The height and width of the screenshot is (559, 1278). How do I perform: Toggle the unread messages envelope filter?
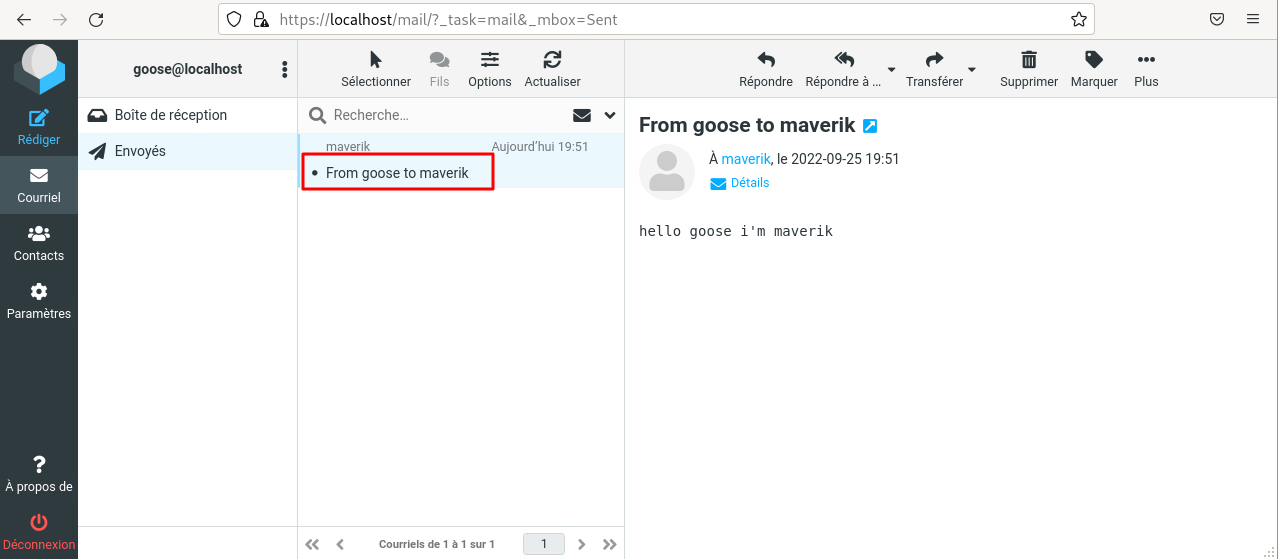click(x=581, y=115)
